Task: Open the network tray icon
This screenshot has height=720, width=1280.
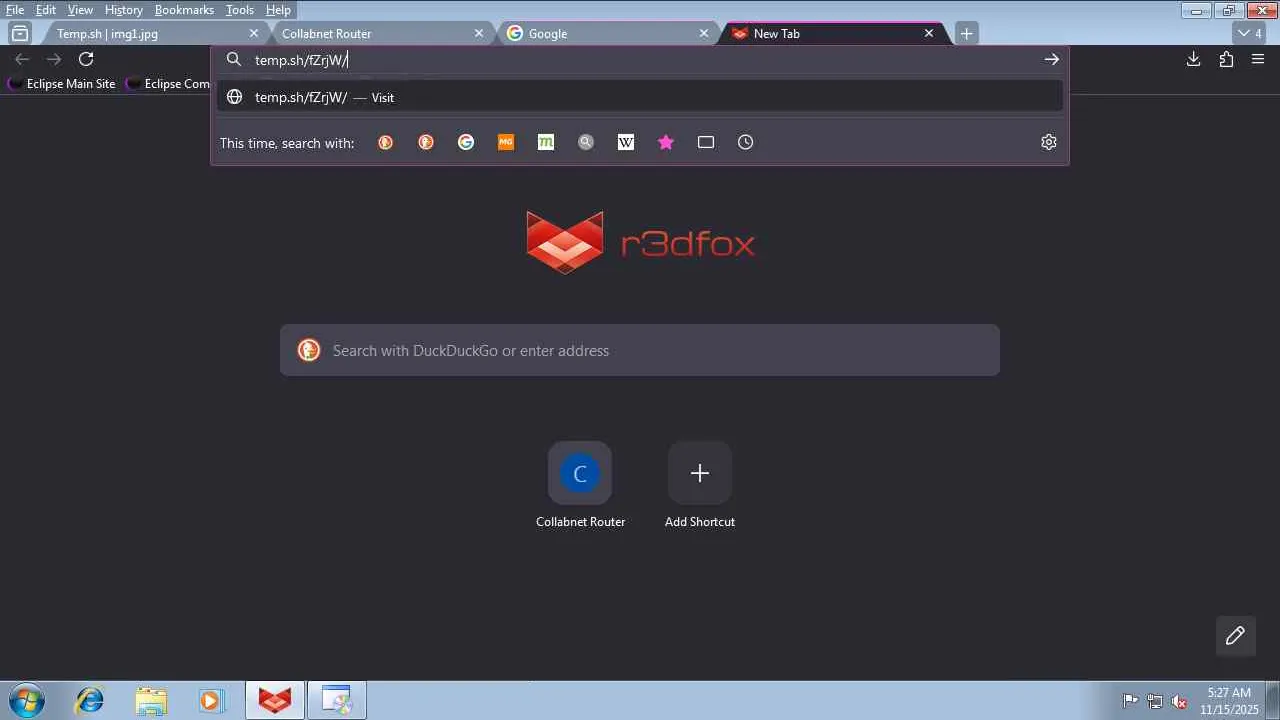Action: [1155, 701]
